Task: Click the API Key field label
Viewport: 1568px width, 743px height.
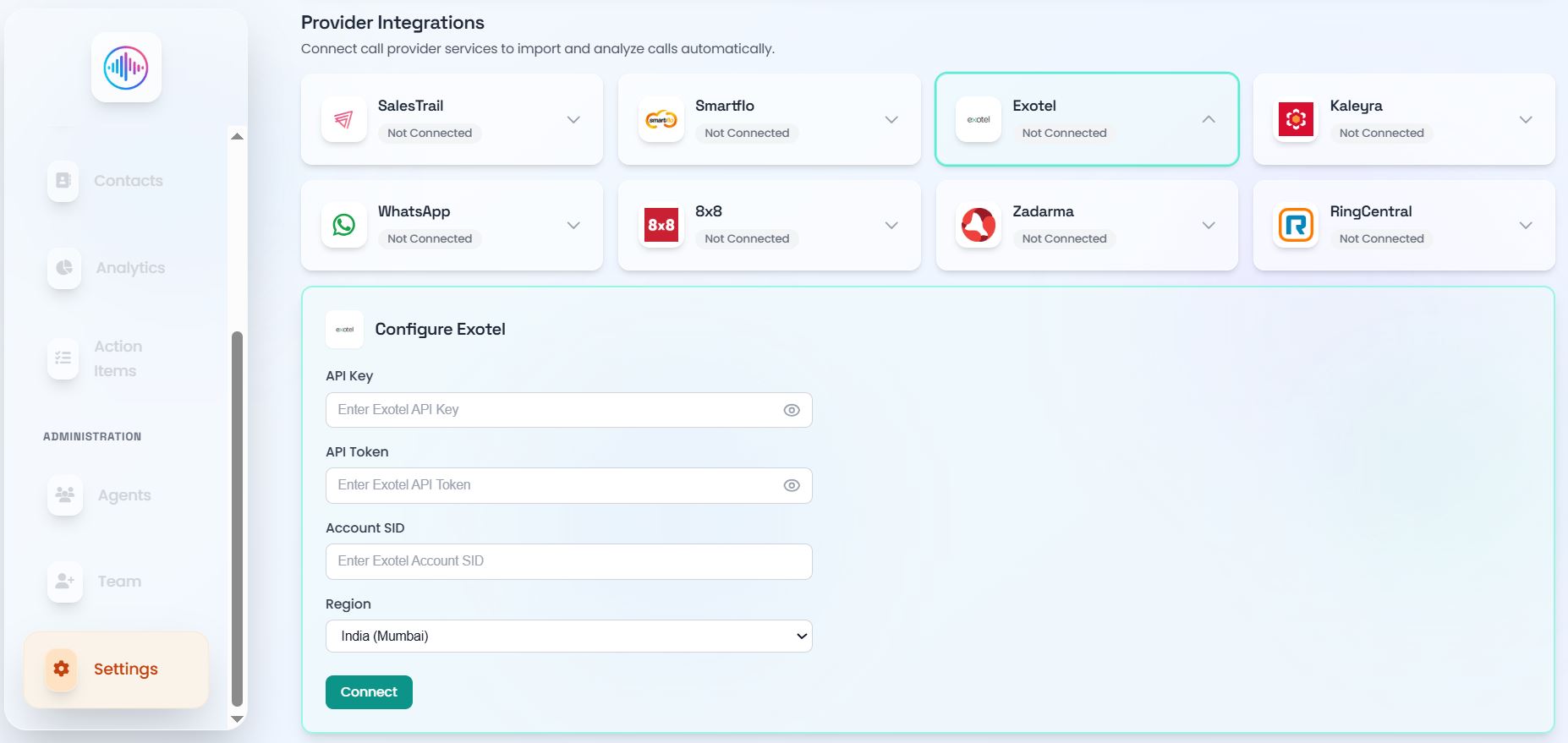Action: click(x=349, y=376)
